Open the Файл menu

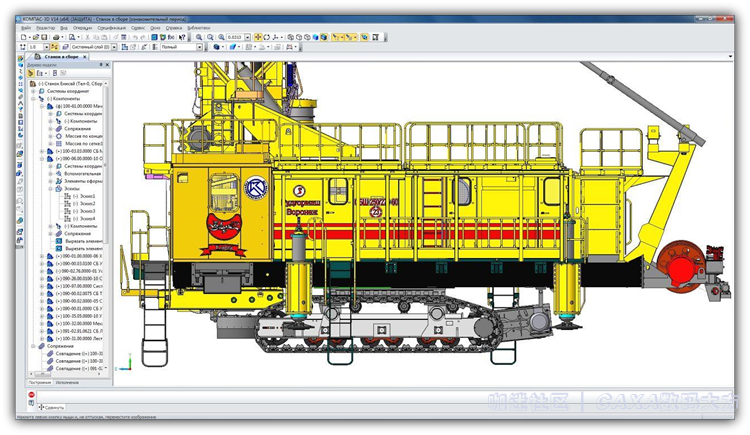[x=24, y=28]
